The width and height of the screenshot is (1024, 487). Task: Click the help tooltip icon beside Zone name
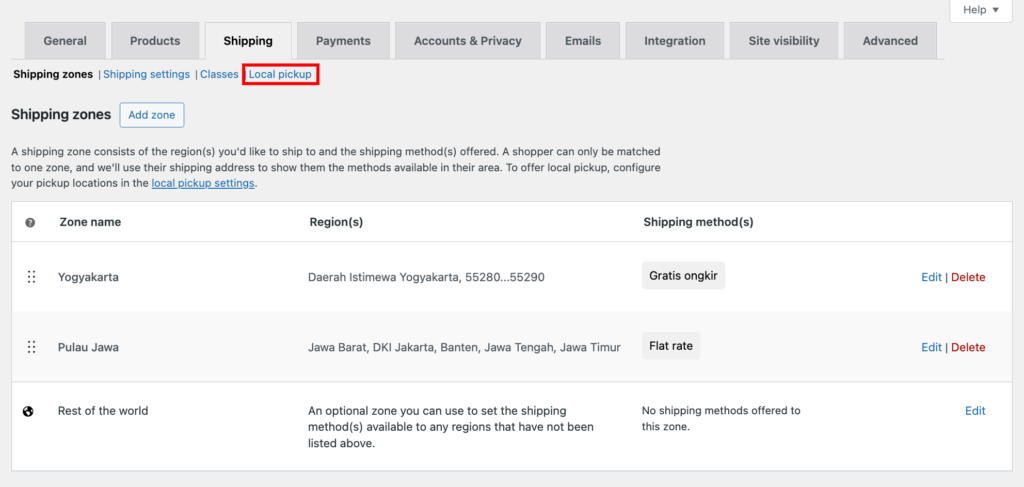30,222
